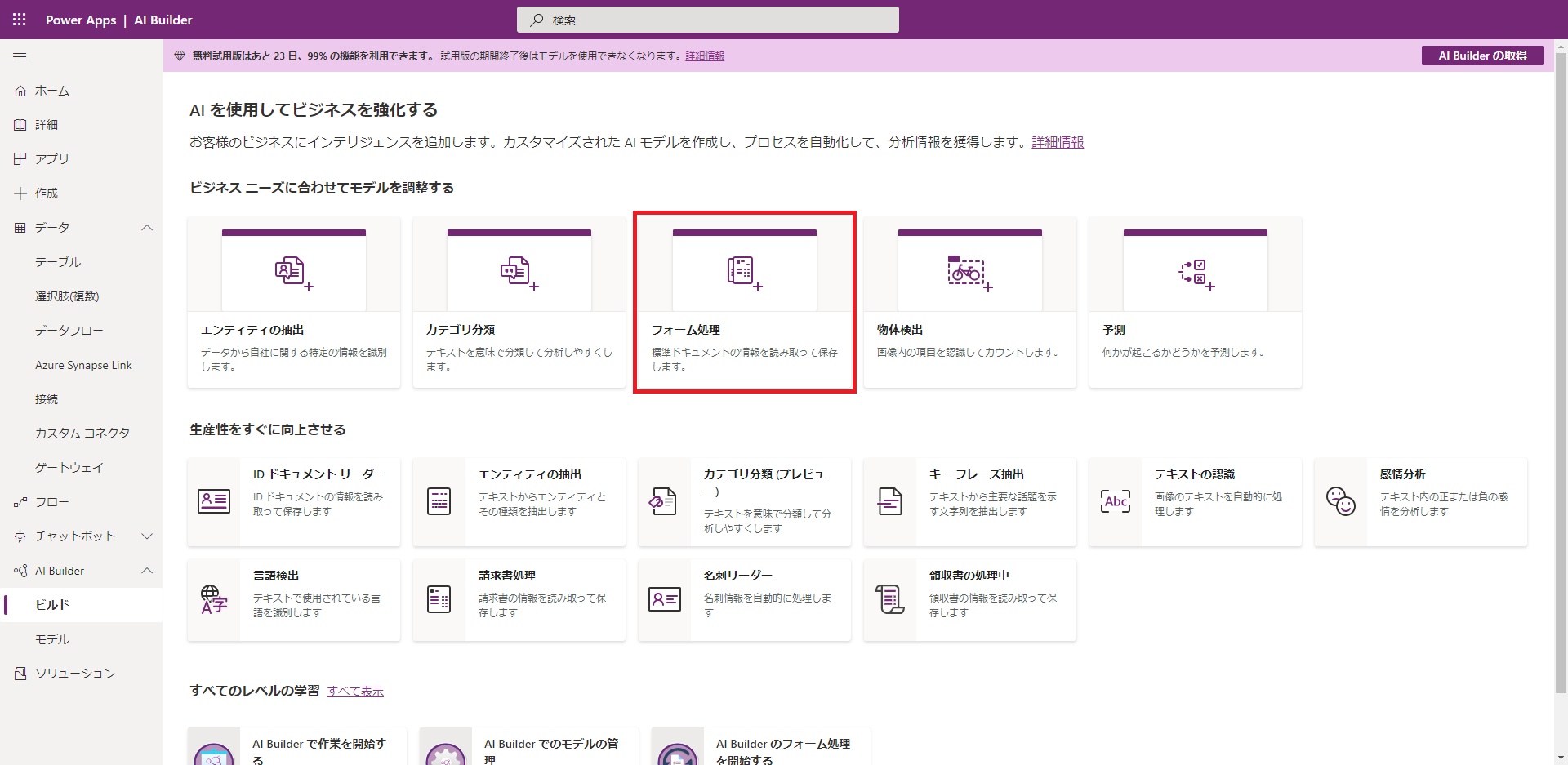Click the diamond icon in the trial banner
The image size is (1568, 765).
(180, 56)
